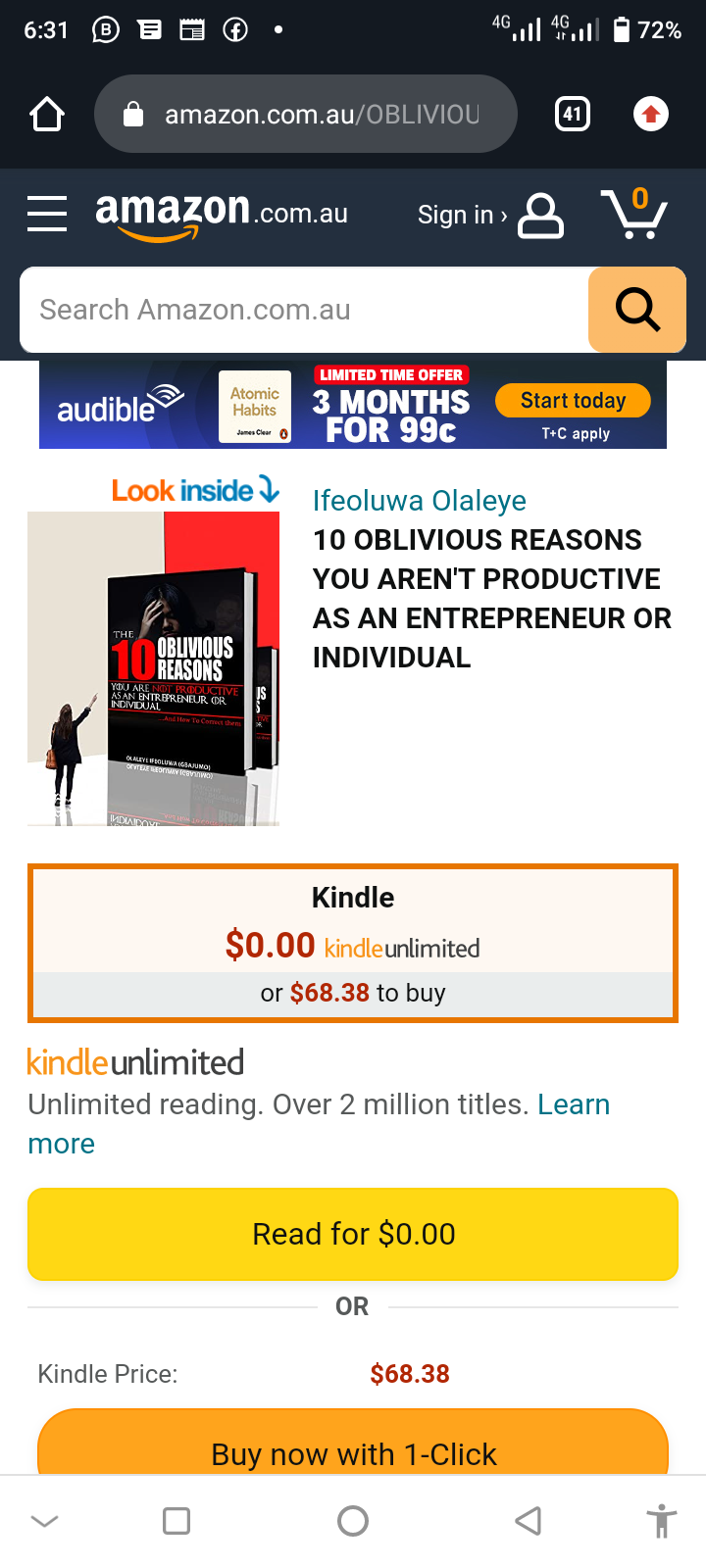Tap the Android recent apps square
The height and width of the screenshot is (1568, 706).
[x=176, y=1521]
